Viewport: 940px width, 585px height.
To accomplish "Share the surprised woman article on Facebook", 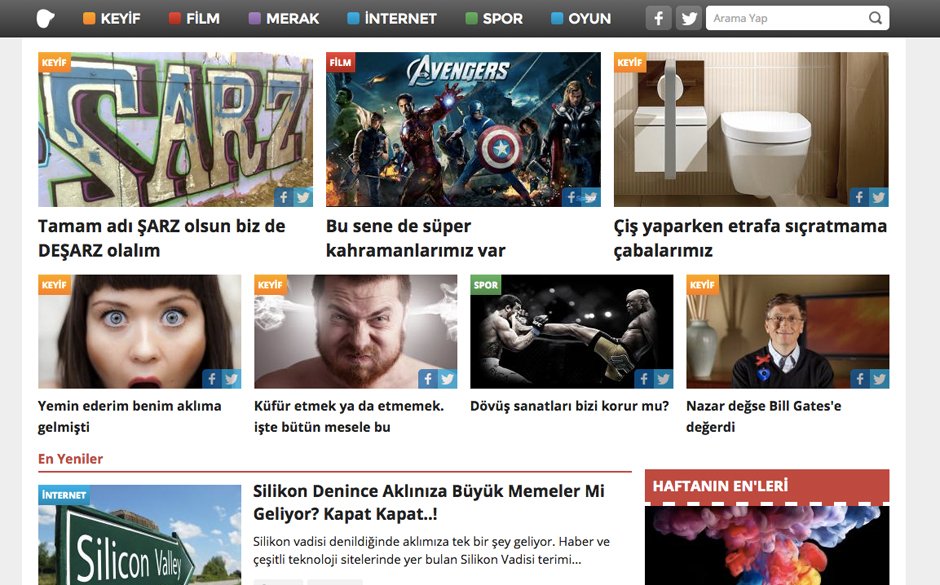I will pos(211,379).
